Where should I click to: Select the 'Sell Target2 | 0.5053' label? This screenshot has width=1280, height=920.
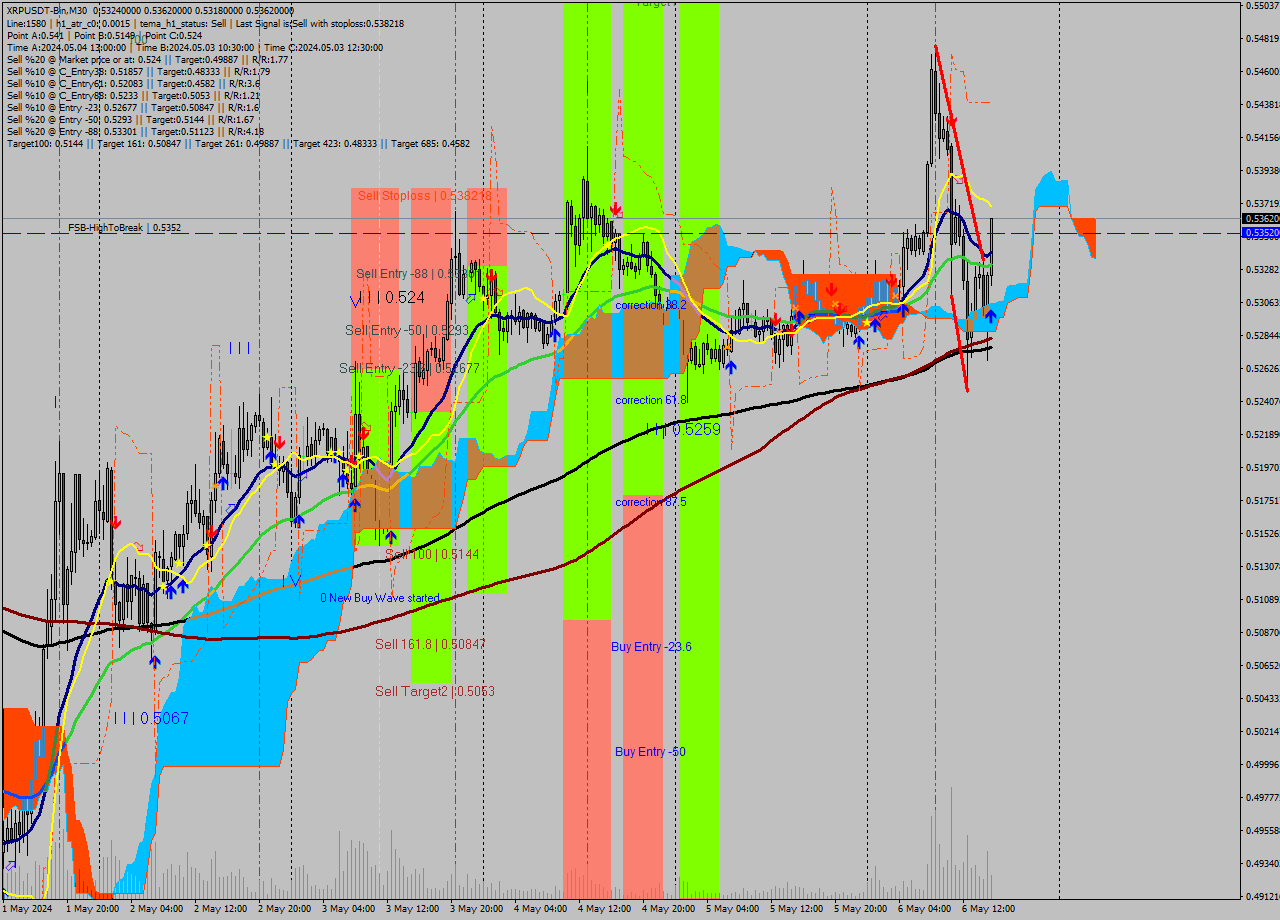coord(435,691)
